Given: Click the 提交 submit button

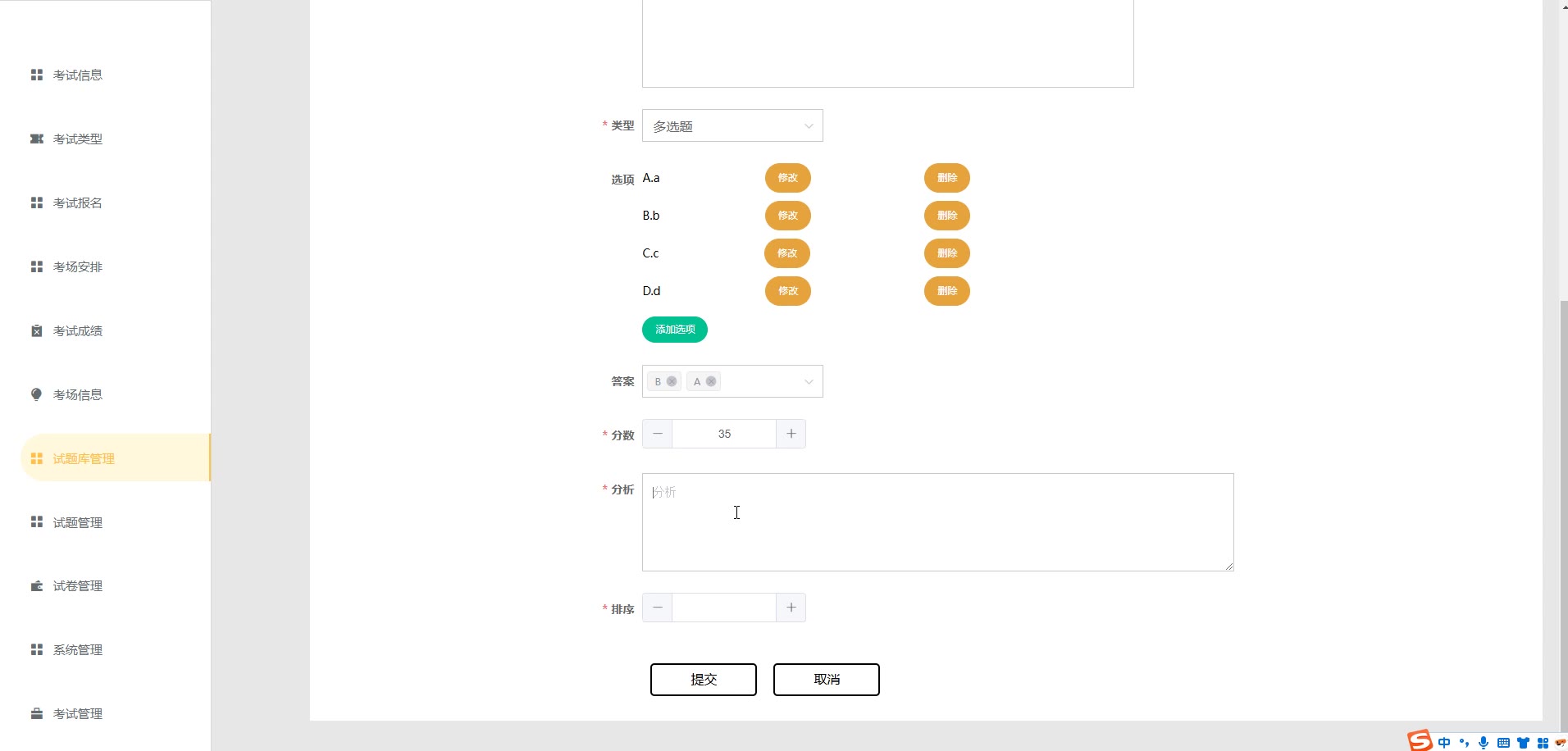Looking at the screenshot, I should [x=703, y=680].
